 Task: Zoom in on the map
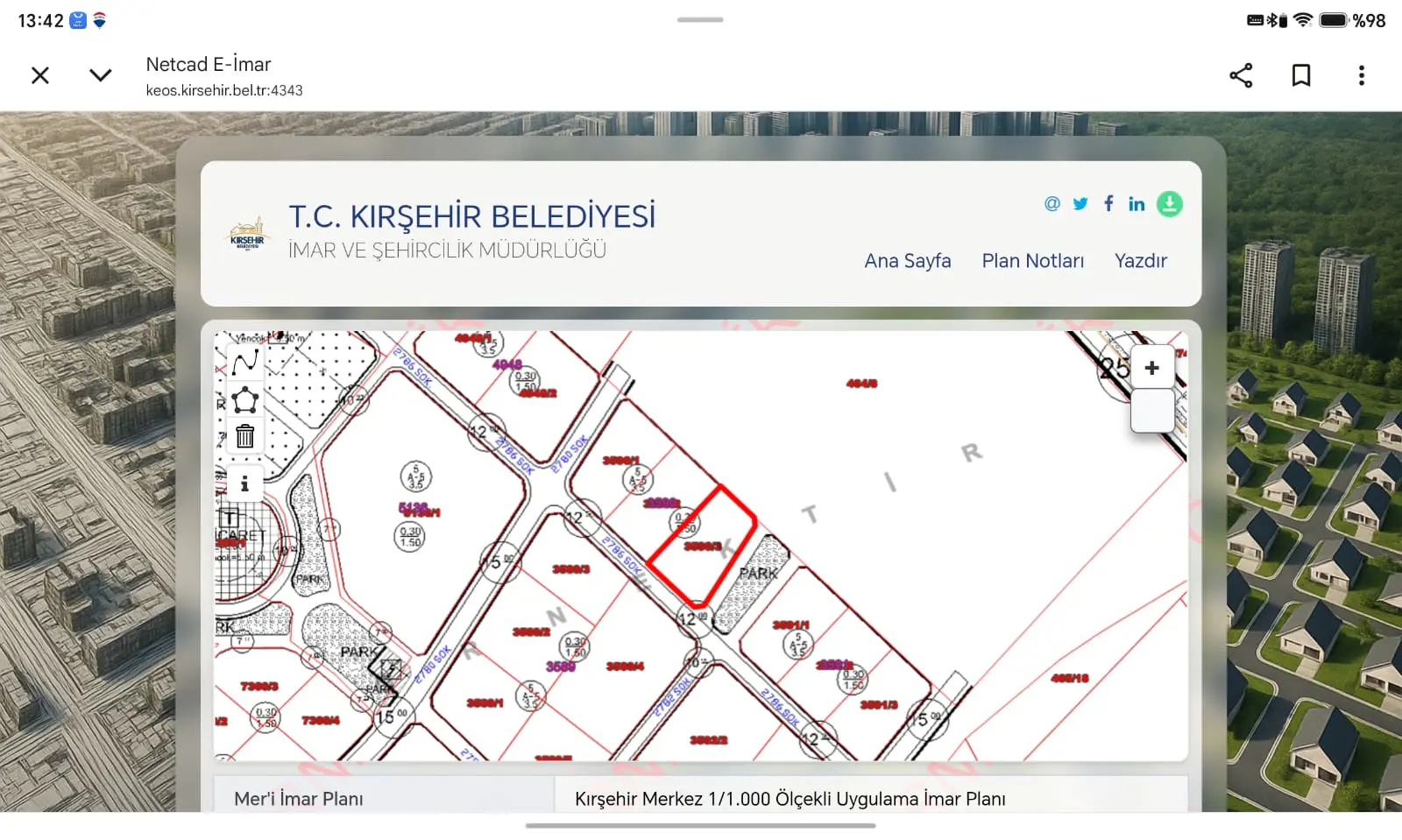tap(1152, 368)
